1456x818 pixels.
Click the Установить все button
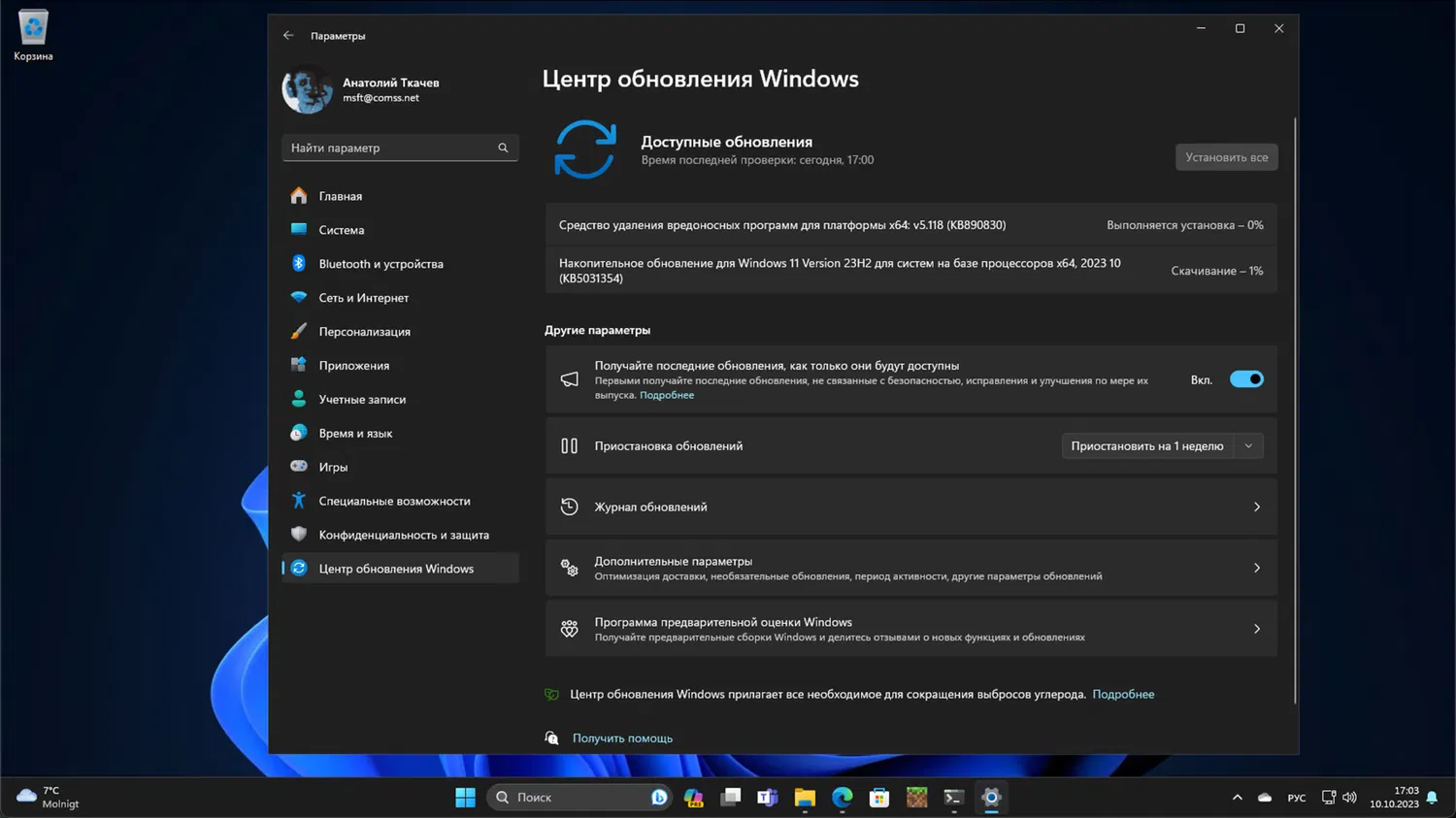pos(1226,157)
